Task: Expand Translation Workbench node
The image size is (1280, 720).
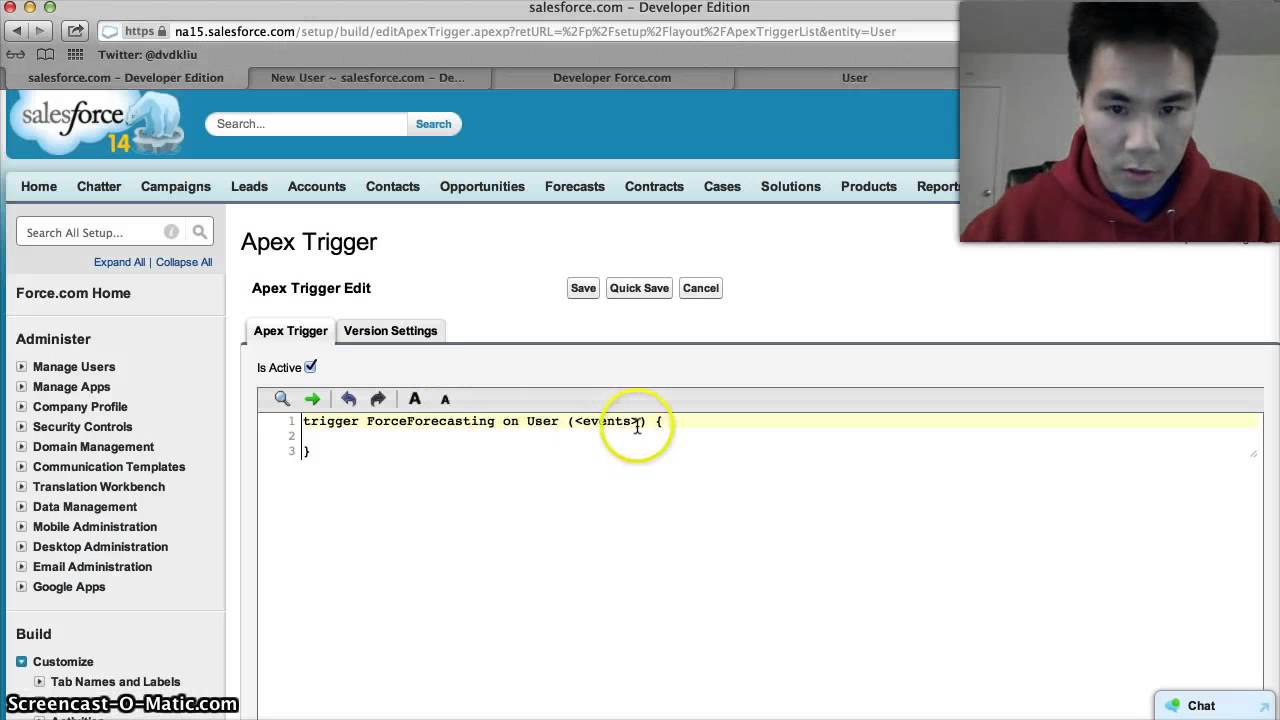Action: [22, 487]
